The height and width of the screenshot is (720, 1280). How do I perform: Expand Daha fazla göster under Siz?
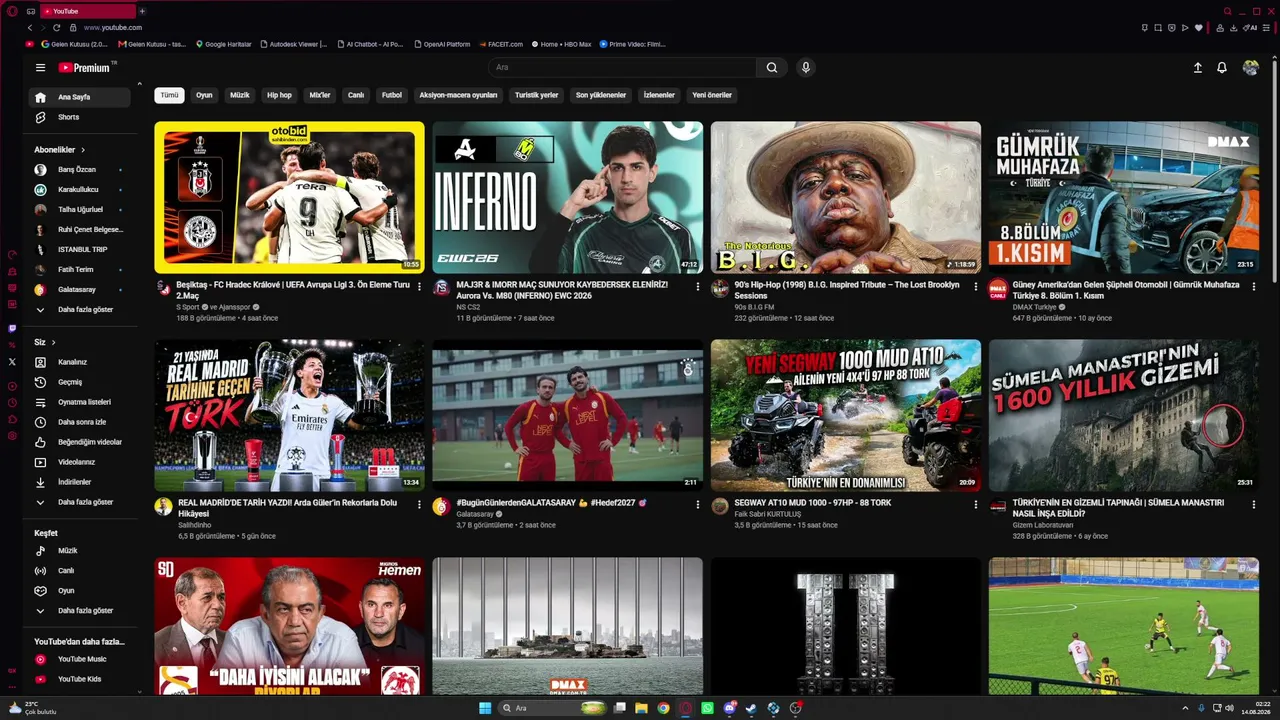(80, 502)
